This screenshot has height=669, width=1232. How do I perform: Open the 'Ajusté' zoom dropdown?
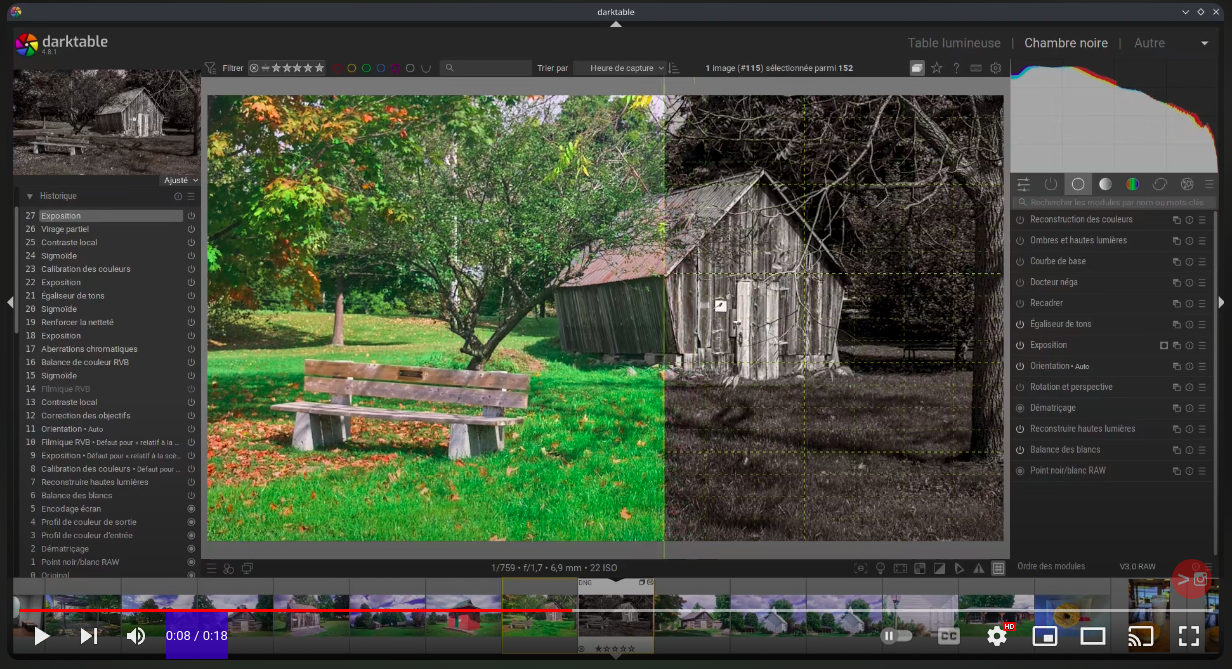(180, 180)
